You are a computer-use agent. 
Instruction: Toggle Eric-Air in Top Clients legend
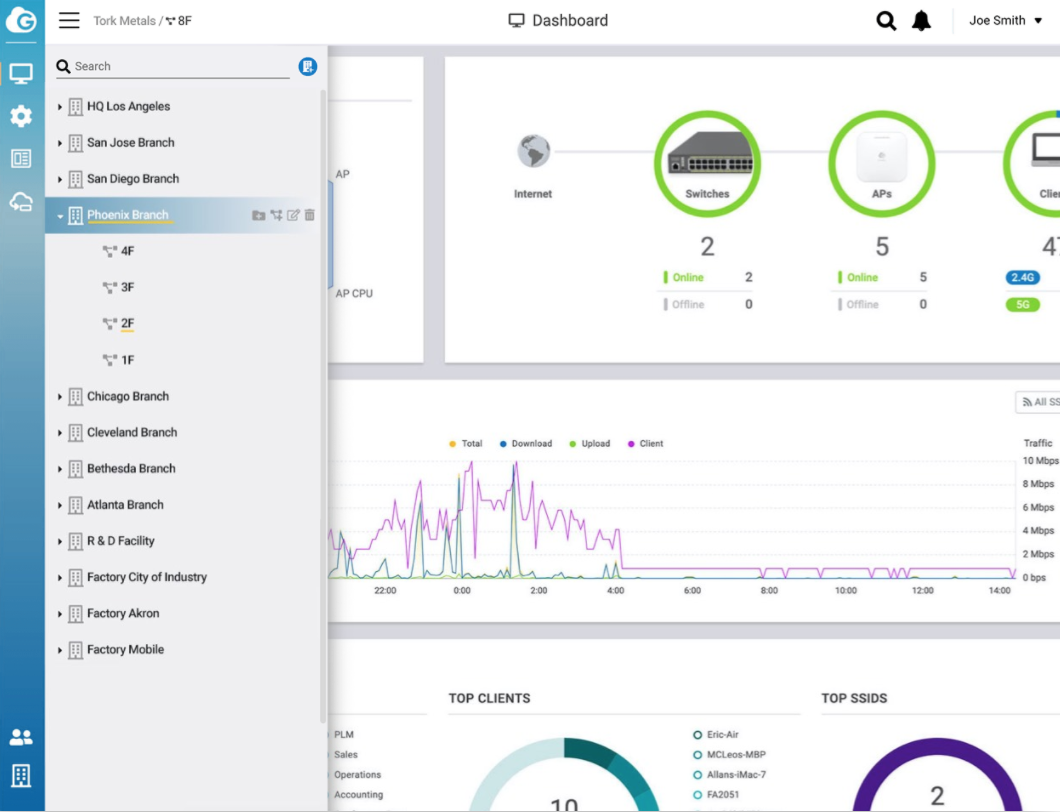click(716, 734)
